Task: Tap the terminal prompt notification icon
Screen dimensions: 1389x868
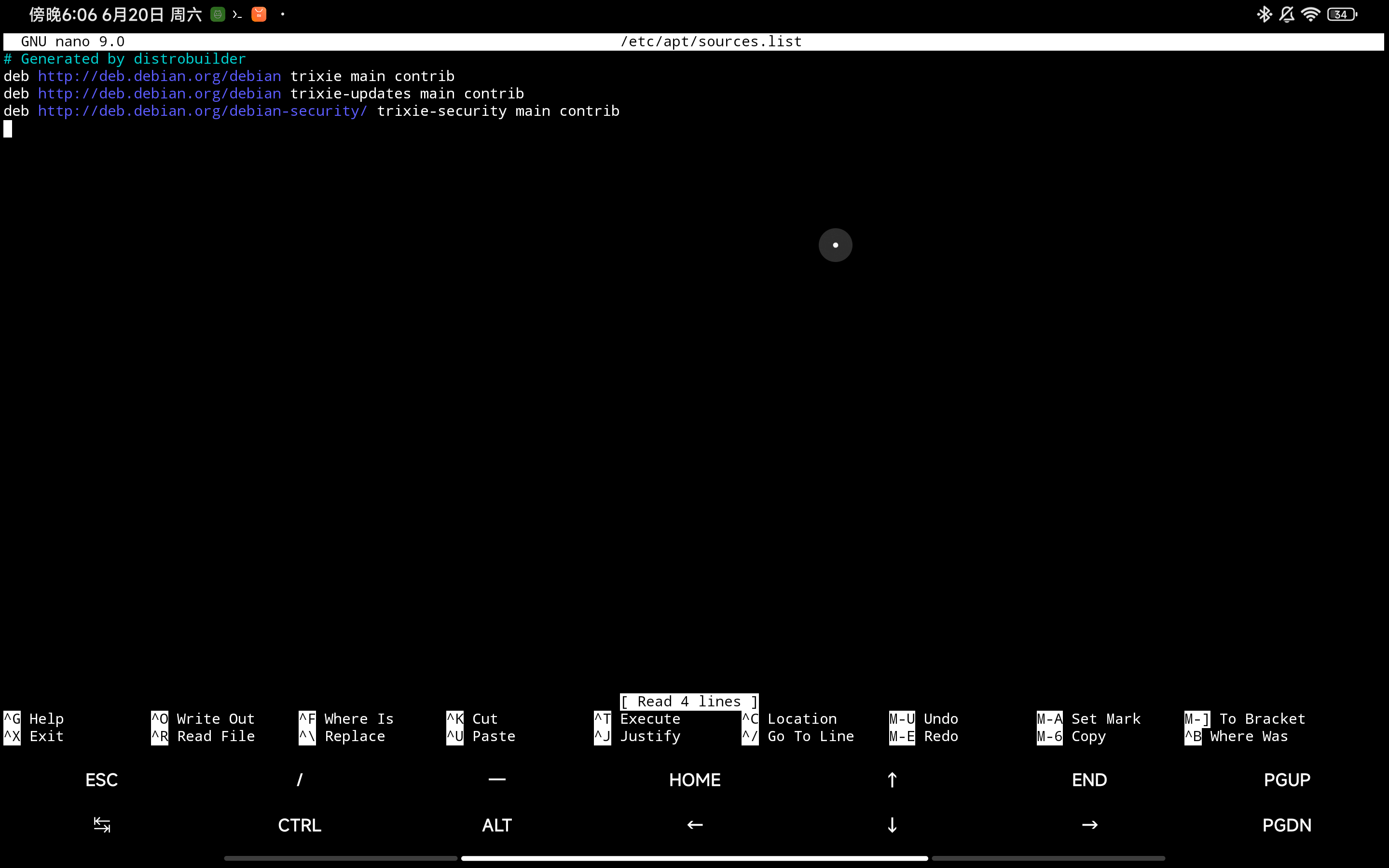Action: pyautogui.click(x=237, y=14)
